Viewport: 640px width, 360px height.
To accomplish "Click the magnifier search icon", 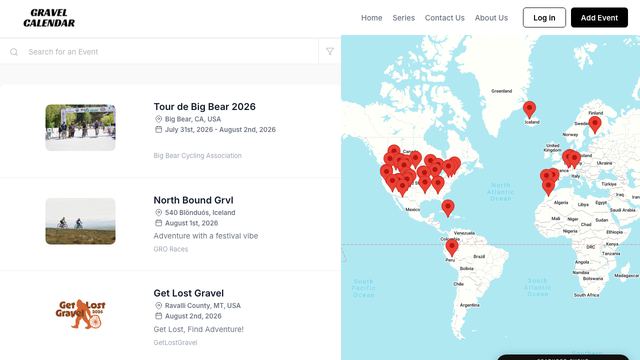I will pyautogui.click(x=14, y=52).
